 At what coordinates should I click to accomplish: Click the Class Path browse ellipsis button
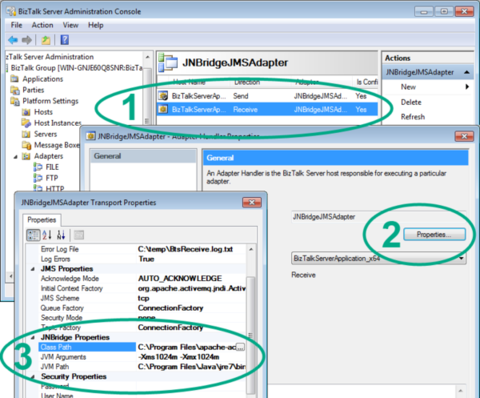pos(241,347)
